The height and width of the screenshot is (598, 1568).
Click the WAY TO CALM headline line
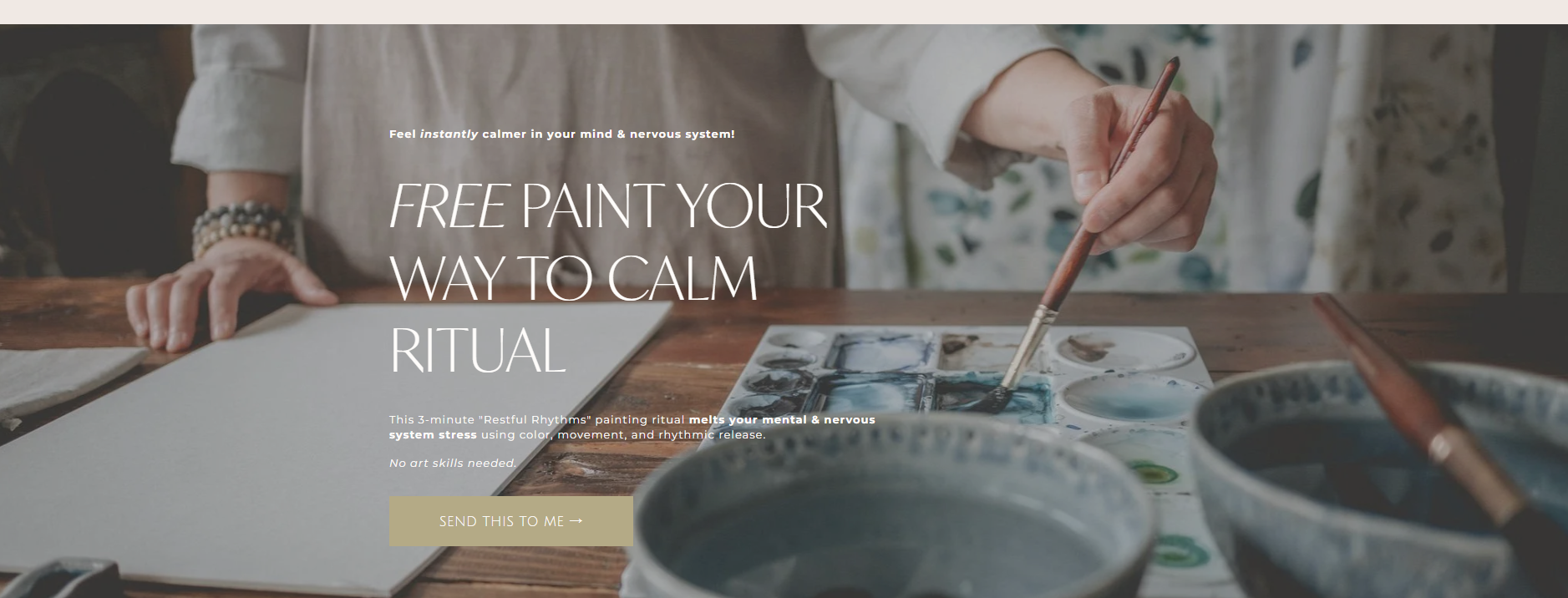pyautogui.click(x=574, y=278)
